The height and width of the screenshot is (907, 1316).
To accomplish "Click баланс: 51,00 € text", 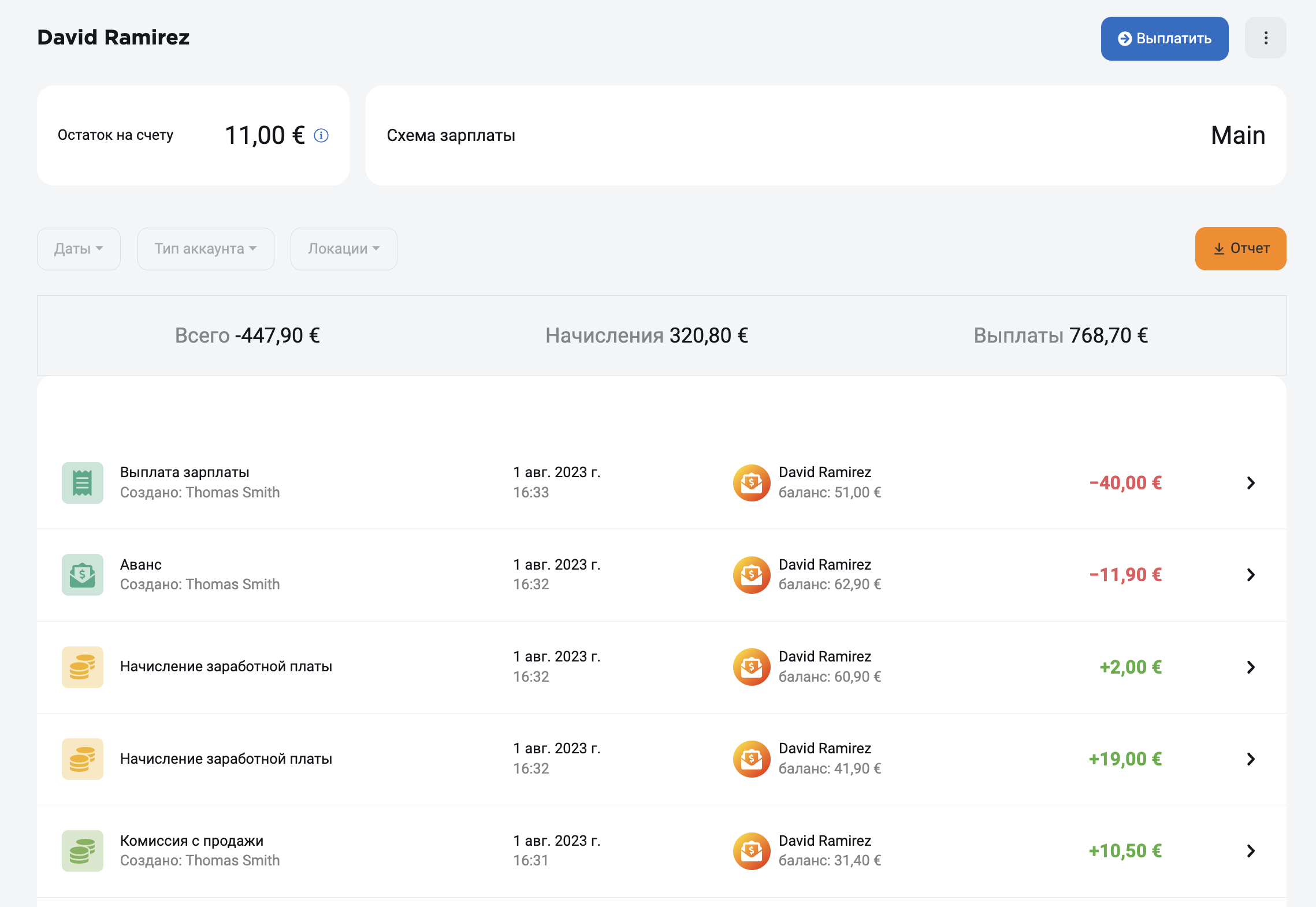I will pos(830,492).
